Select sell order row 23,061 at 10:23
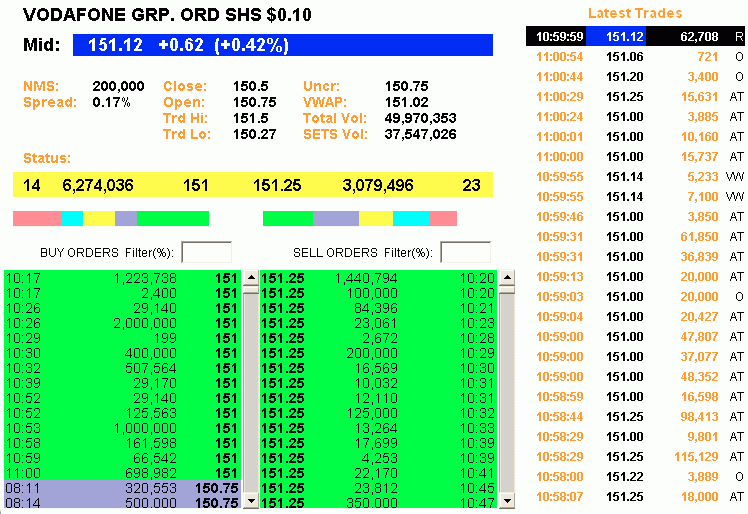Screen dimensions: 748x514 (379, 323)
